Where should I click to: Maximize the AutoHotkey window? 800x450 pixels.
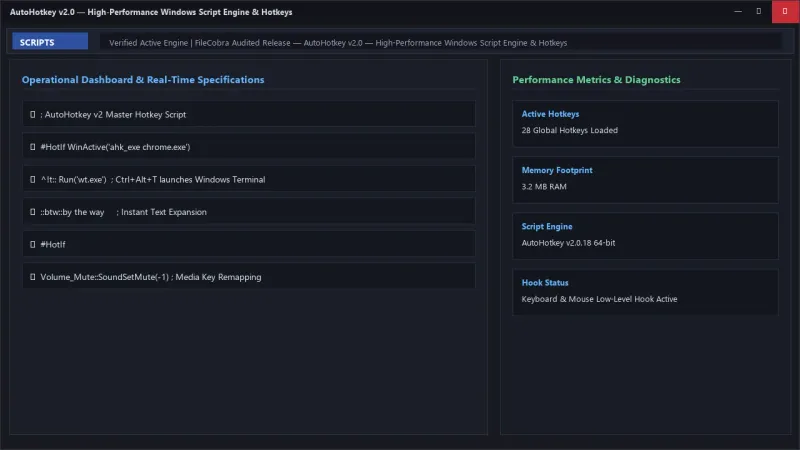(759, 11)
